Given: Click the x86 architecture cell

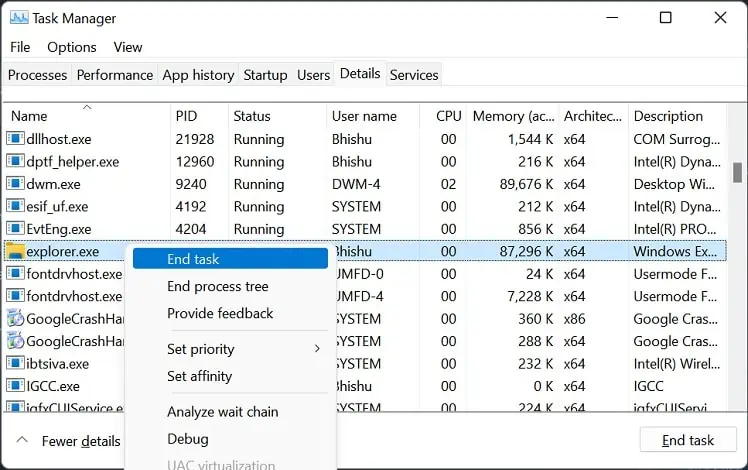Looking at the screenshot, I should point(574,318).
